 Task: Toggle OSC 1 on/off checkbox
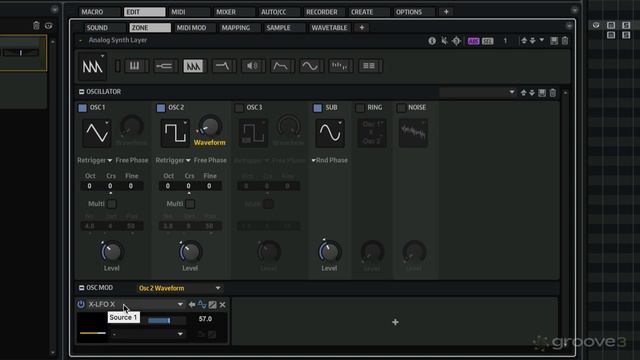click(x=82, y=108)
